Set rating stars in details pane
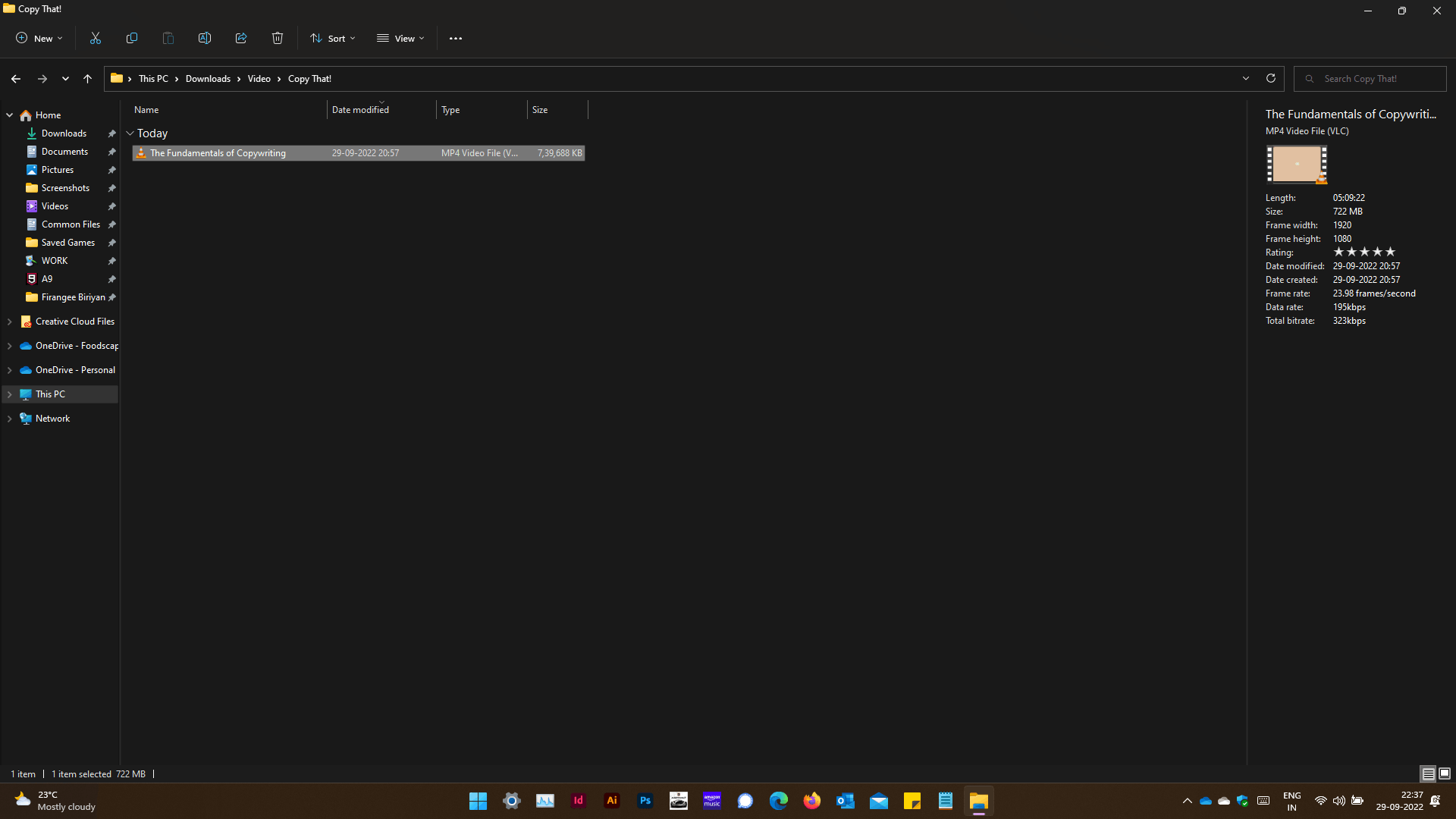Viewport: 1456px width, 819px height. tap(1364, 252)
